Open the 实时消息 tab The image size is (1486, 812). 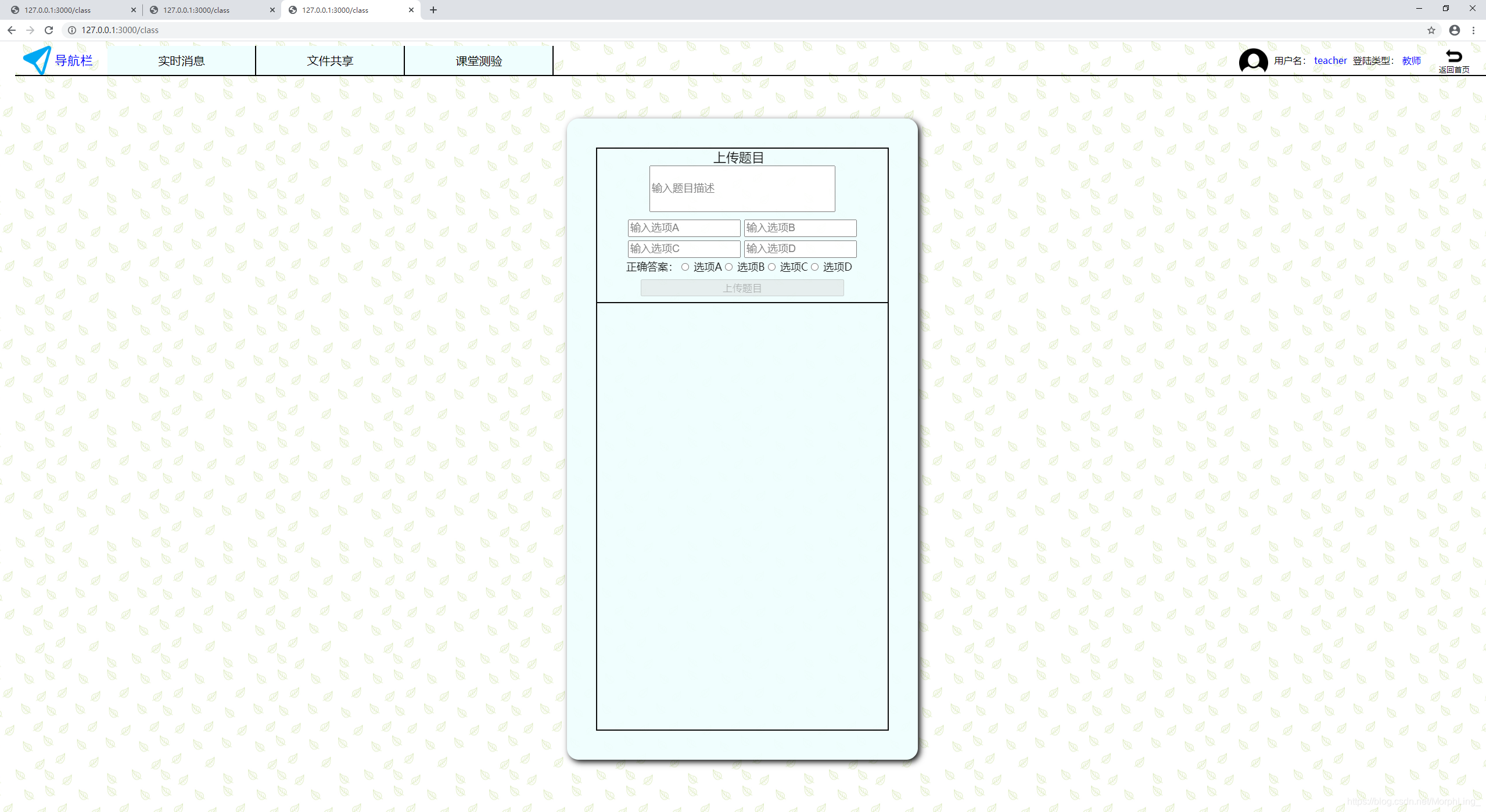[181, 61]
